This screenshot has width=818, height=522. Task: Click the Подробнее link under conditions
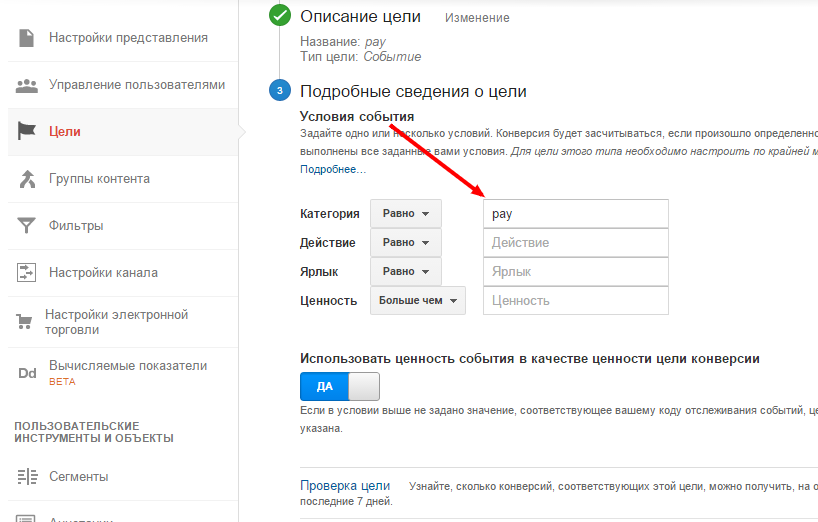click(x=332, y=170)
